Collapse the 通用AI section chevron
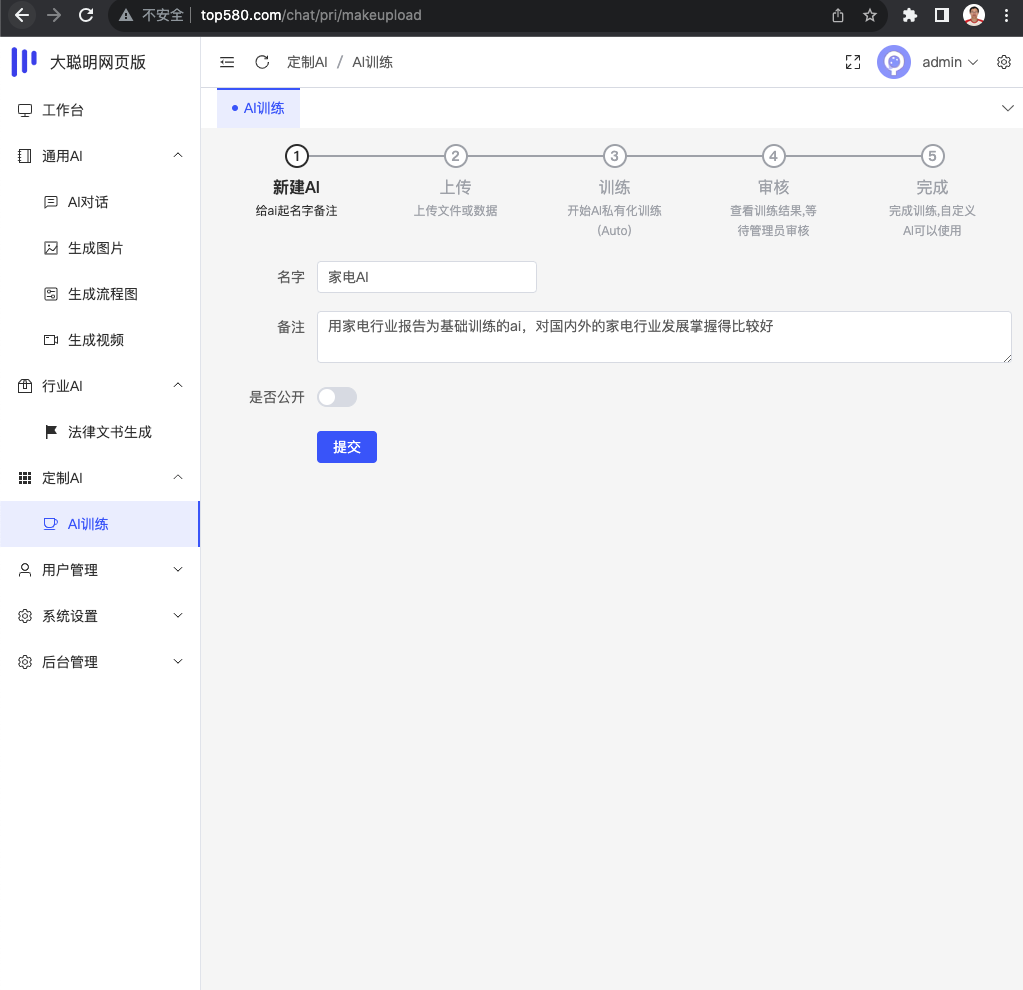This screenshot has height=990, width=1023. [x=177, y=155]
